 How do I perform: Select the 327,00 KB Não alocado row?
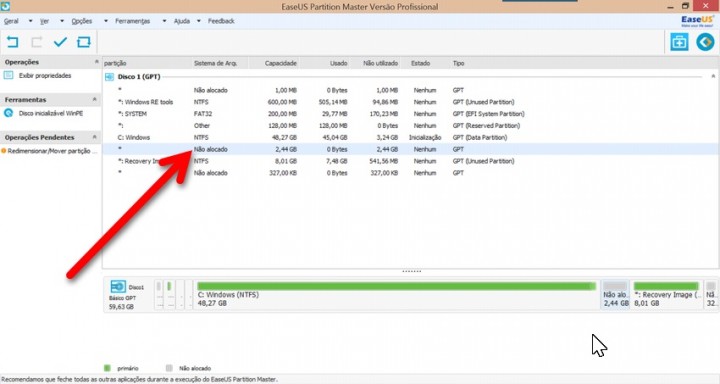click(410, 173)
